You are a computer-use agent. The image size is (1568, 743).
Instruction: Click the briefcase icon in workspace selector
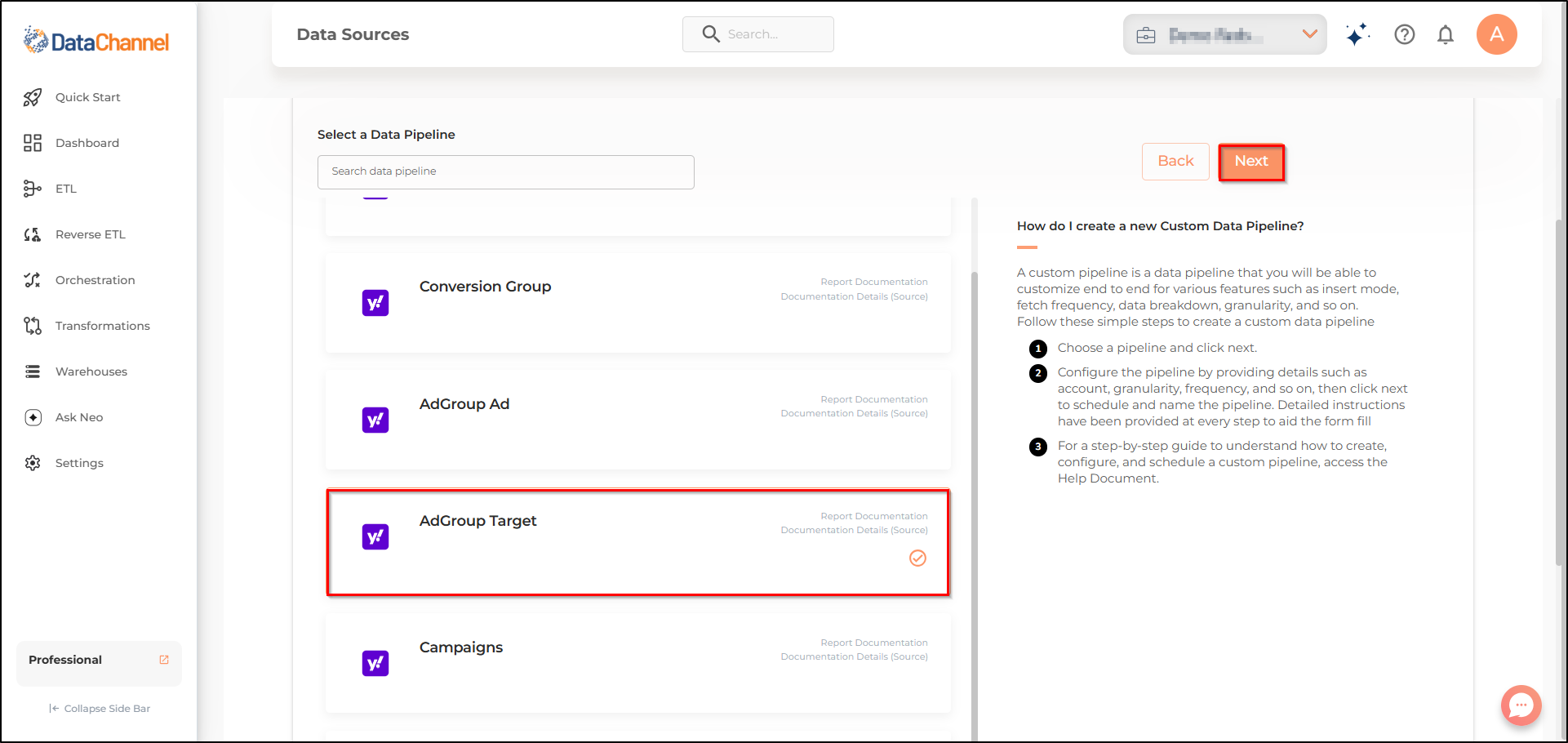pos(1146,35)
